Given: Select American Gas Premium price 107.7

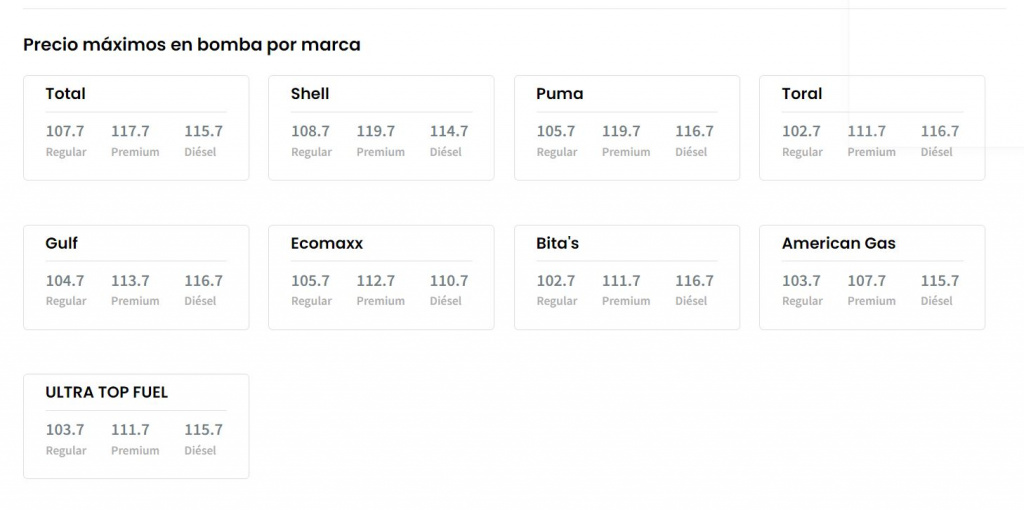Looking at the screenshot, I should [867, 281].
